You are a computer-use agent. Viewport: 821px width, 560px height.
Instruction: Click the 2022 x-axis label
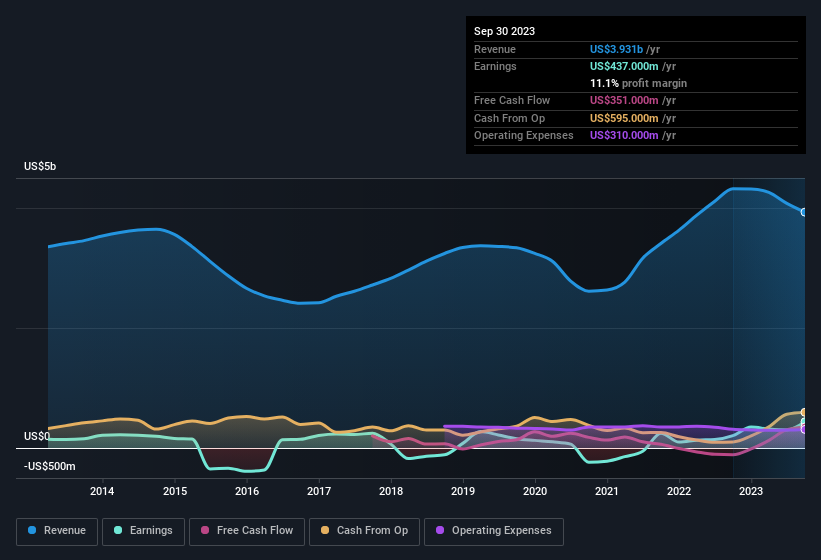[x=679, y=491]
